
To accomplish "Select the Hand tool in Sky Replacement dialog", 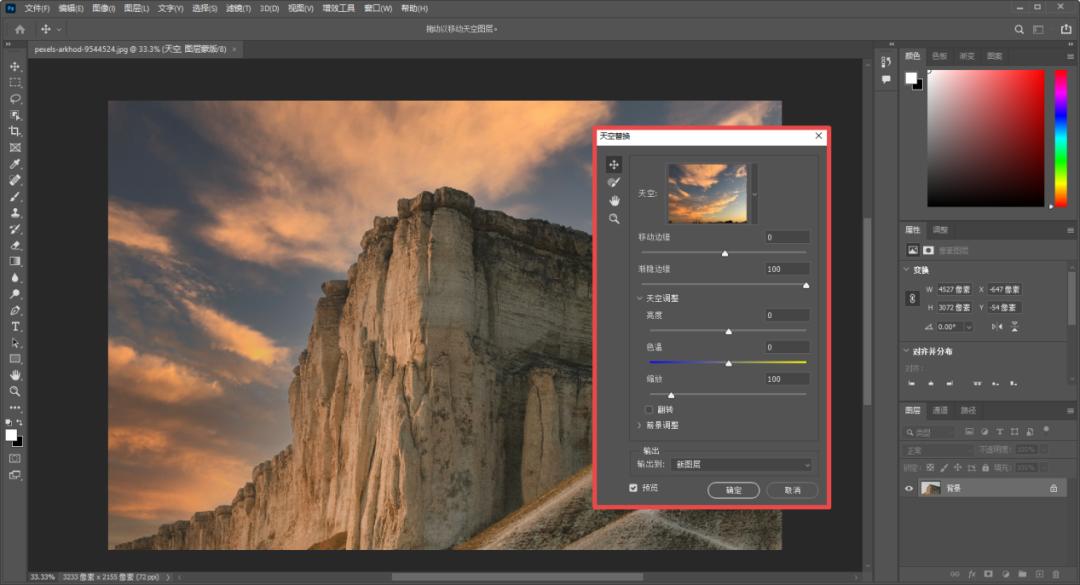I will tap(614, 200).
